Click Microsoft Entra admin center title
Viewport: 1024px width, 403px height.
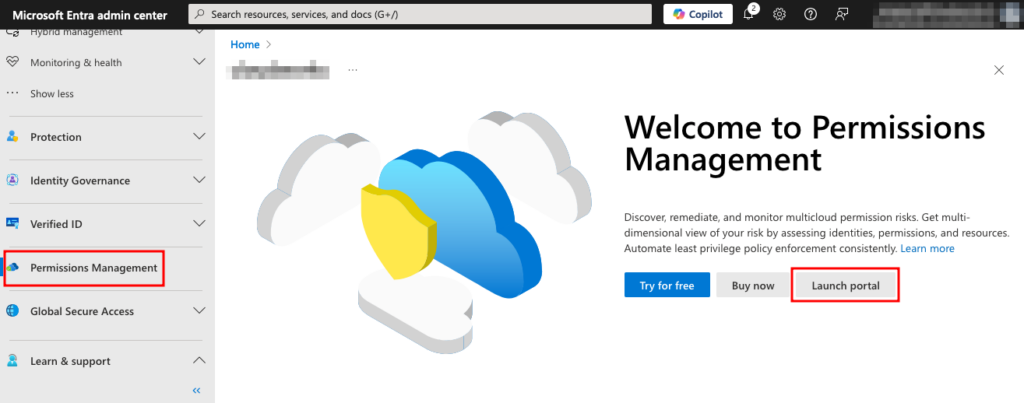89,15
